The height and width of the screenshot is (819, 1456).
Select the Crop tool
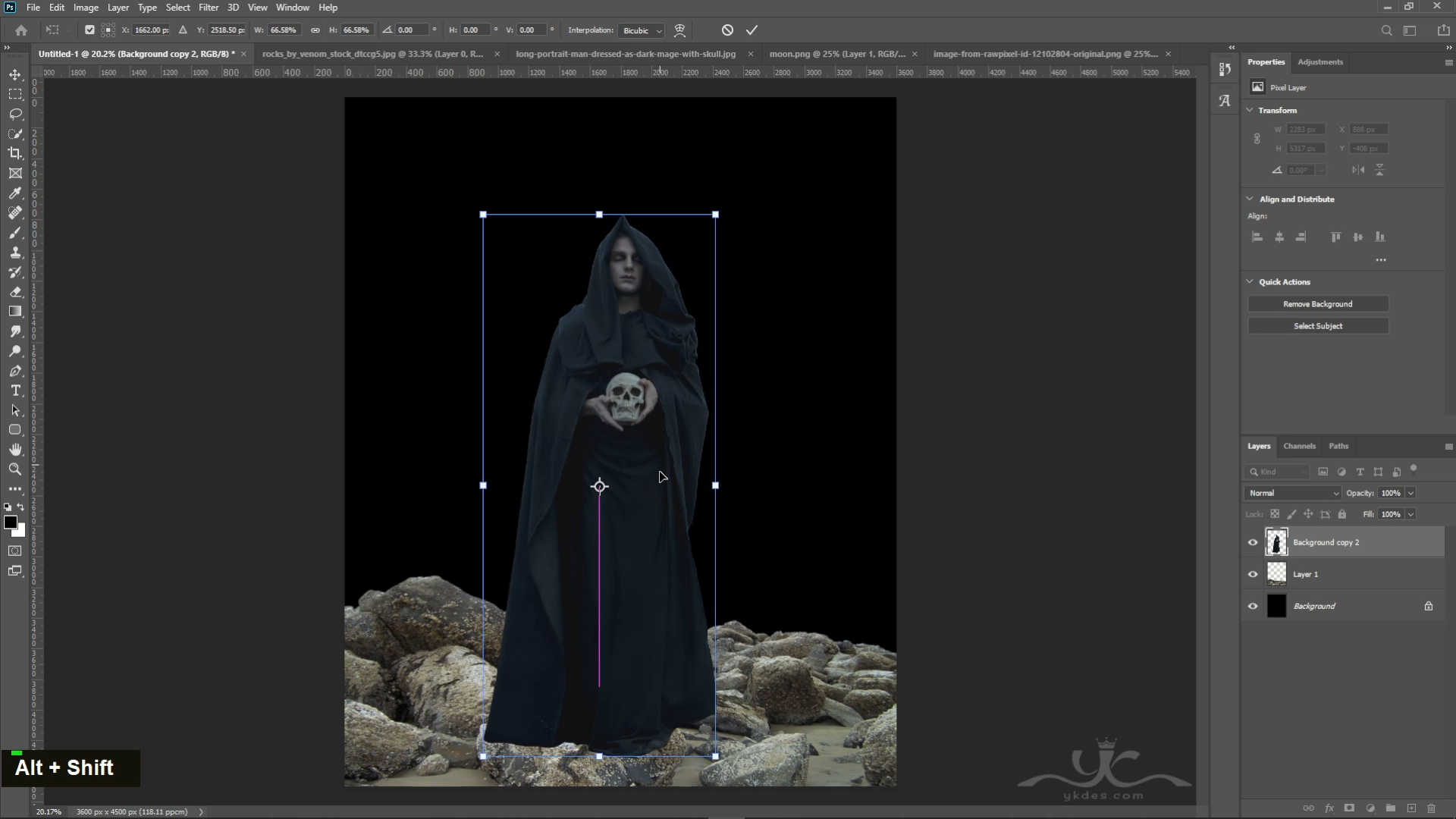(x=15, y=153)
